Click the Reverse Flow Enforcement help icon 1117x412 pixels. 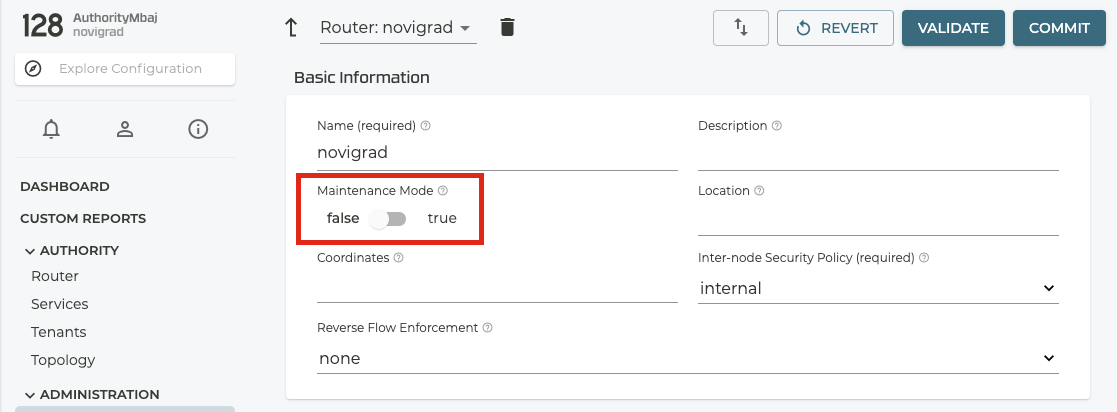(488, 328)
